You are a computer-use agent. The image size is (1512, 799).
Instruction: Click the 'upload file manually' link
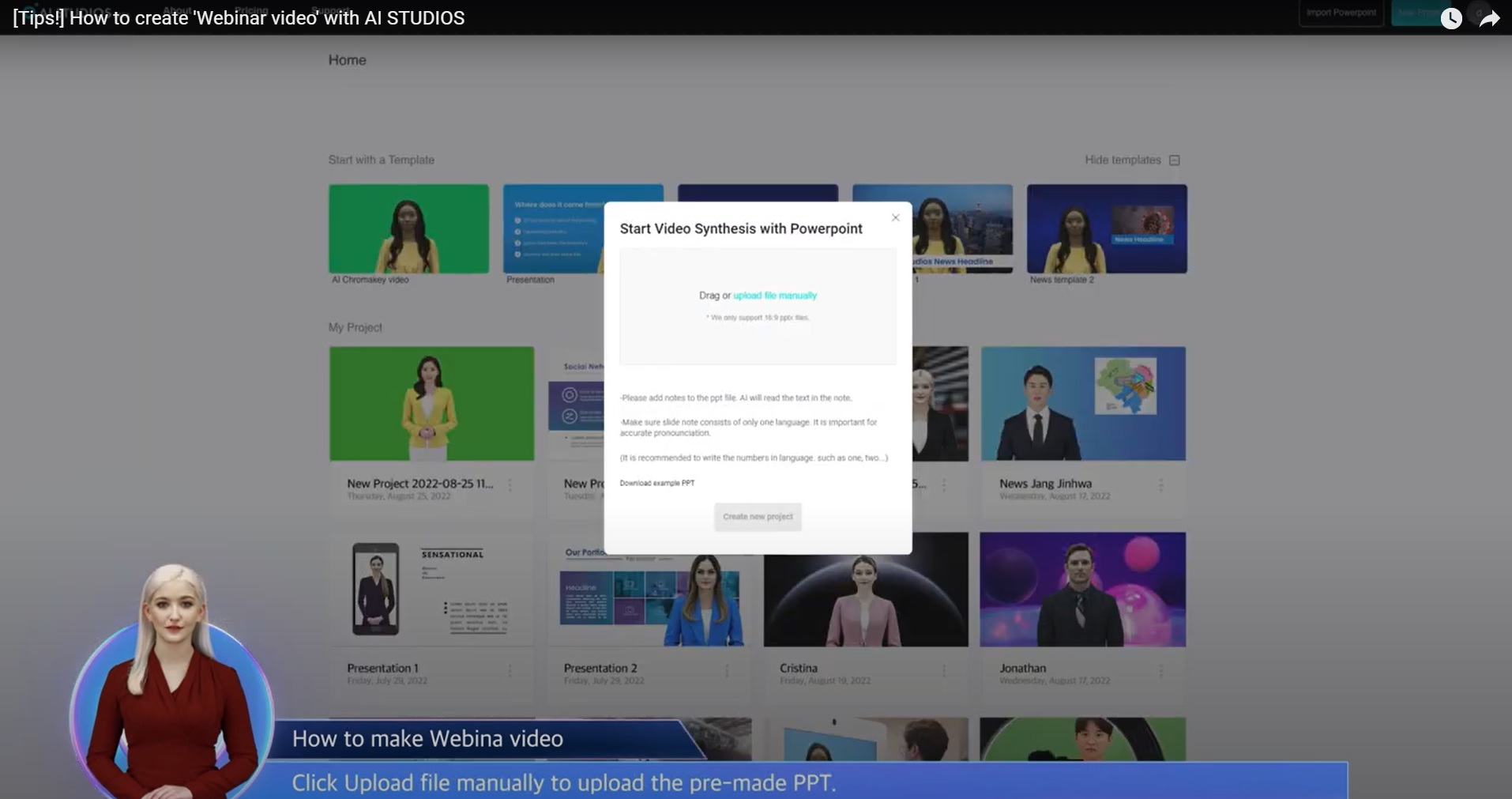[x=775, y=296]
